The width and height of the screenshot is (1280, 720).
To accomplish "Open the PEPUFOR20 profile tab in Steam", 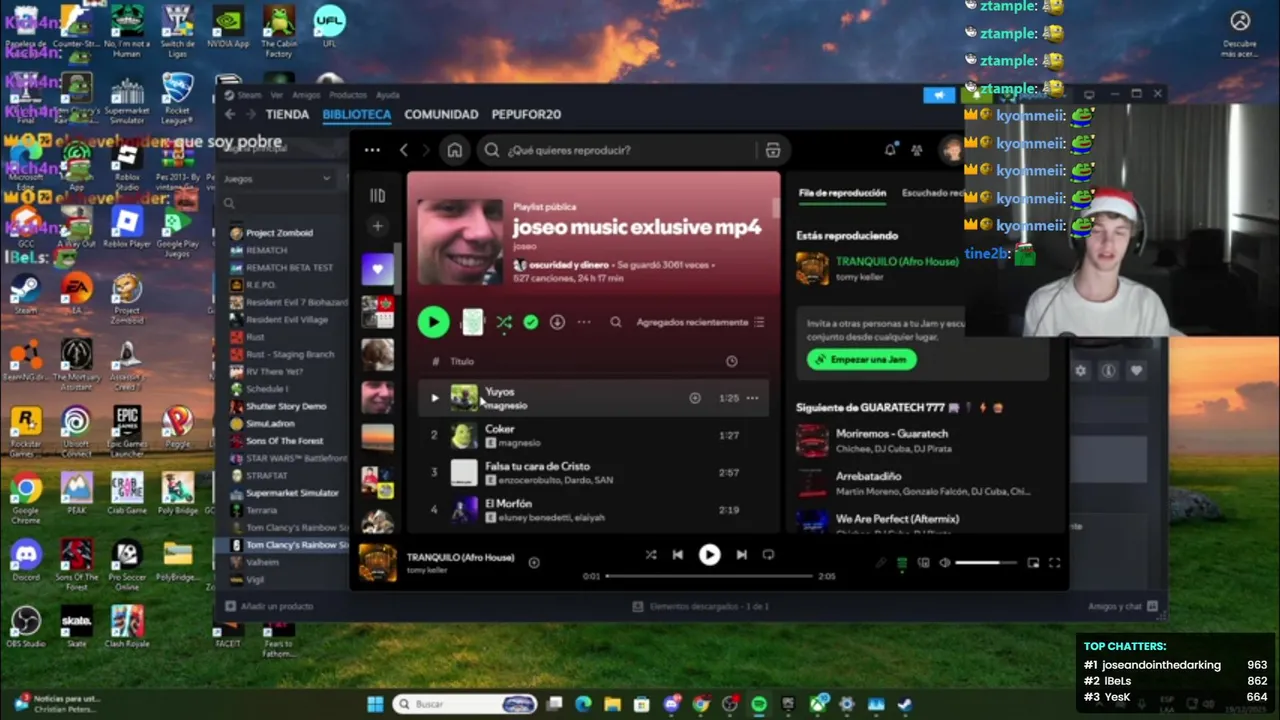I will coord(526,115).
